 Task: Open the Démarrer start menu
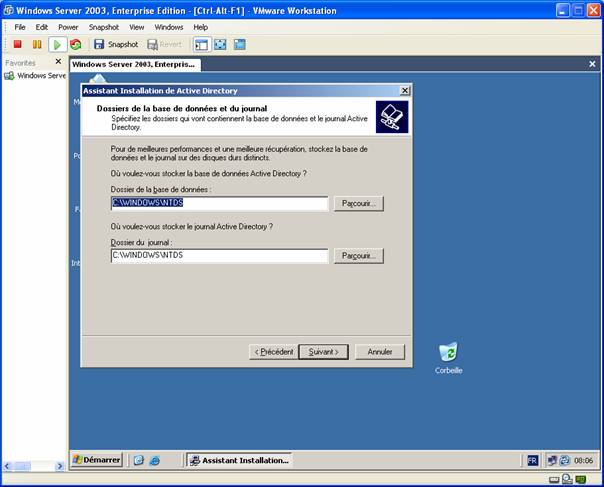(97, 460)
